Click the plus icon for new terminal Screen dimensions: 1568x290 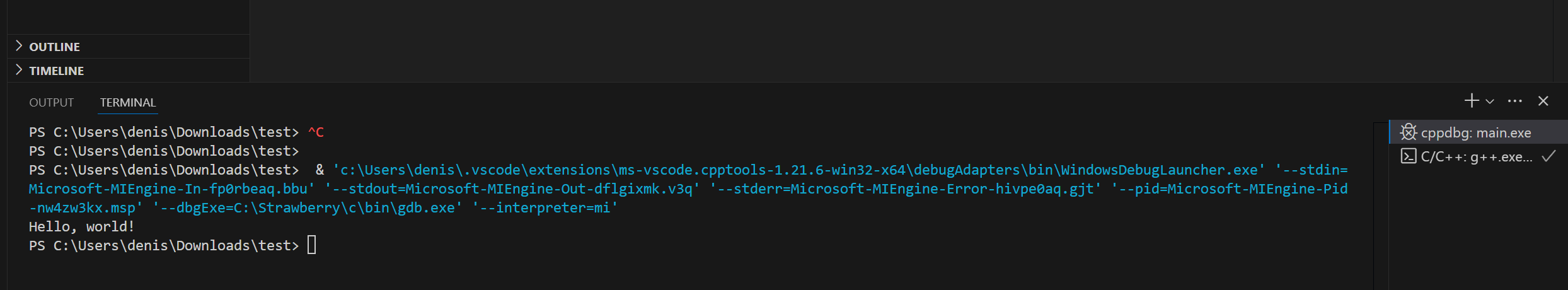click(1472, 101)
